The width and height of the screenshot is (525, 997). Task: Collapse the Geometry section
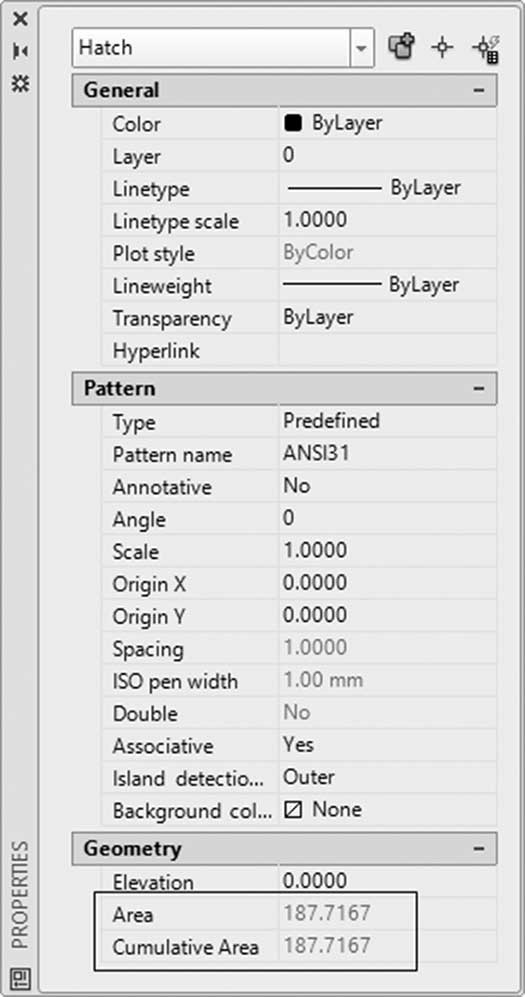479,848
